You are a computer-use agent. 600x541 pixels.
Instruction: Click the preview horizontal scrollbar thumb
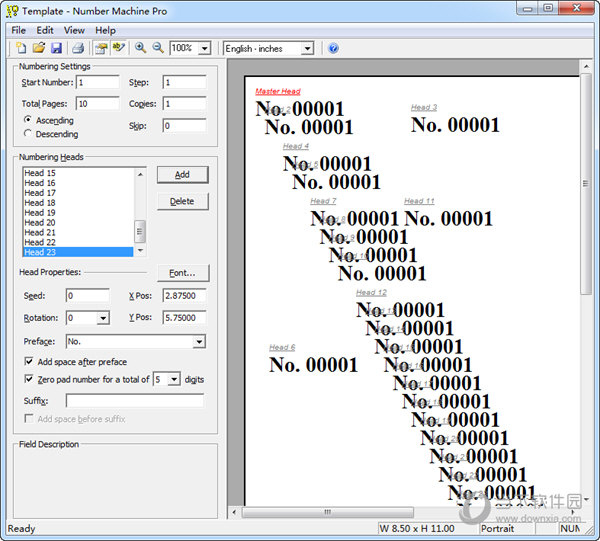point(328,512)
